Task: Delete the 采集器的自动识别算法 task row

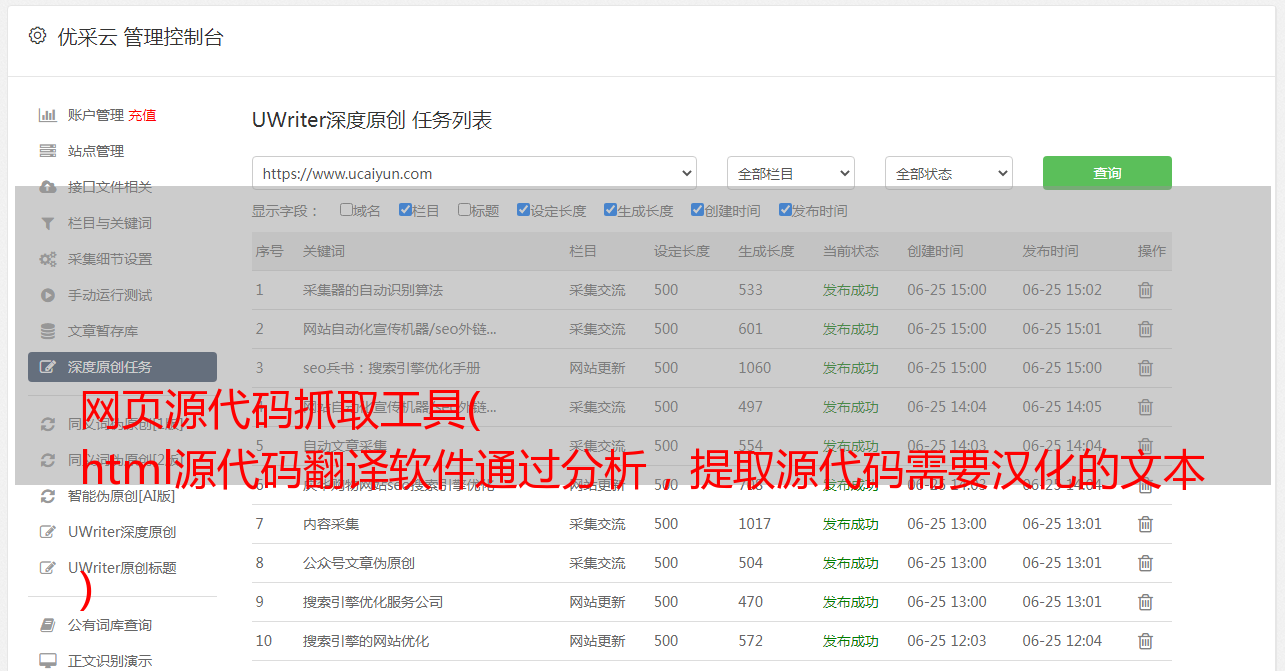Action: click(x=1145, y=290)
